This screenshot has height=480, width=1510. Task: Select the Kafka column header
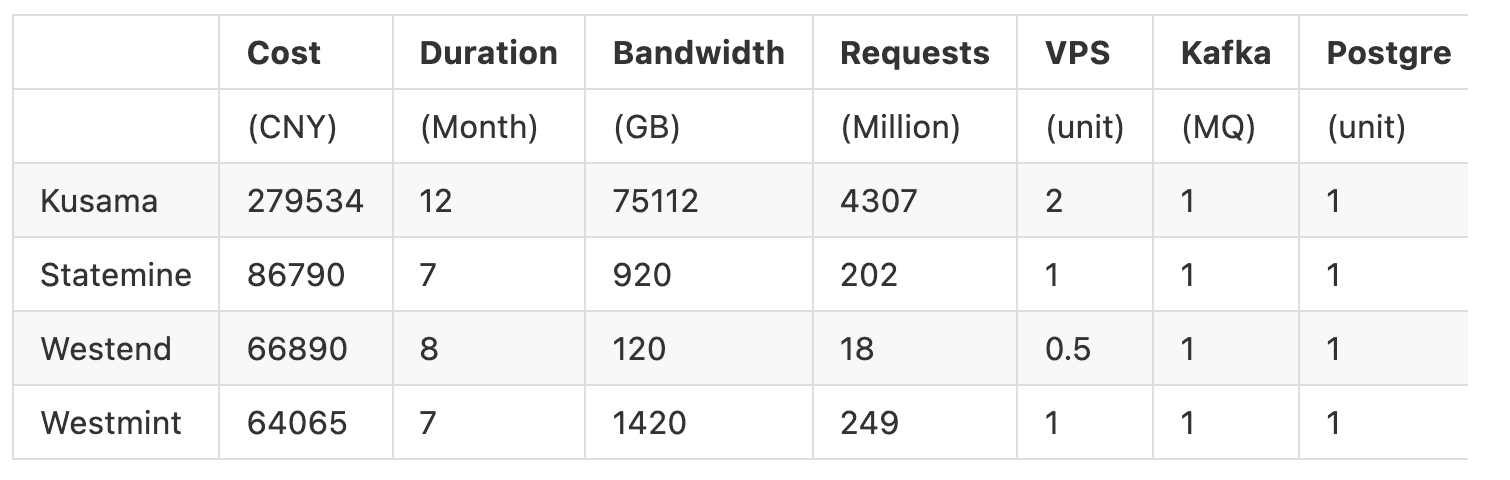click(1226, 53)
